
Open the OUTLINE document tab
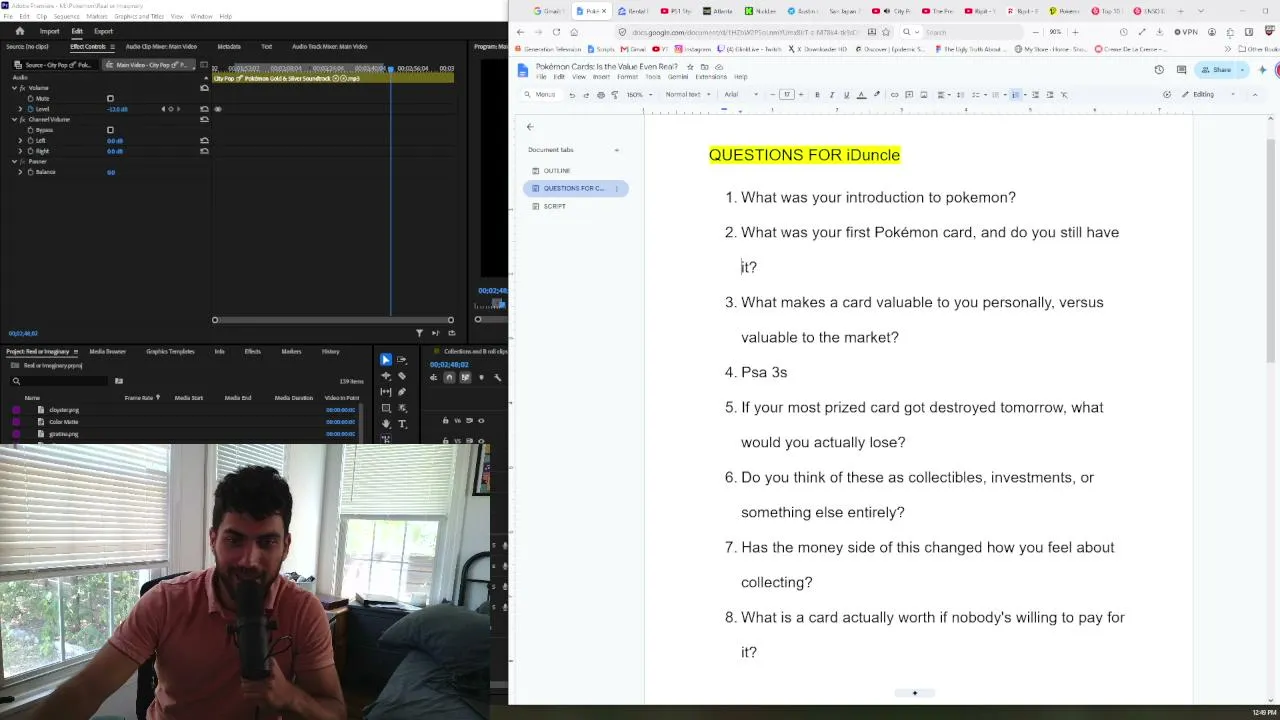pos(557,171)
